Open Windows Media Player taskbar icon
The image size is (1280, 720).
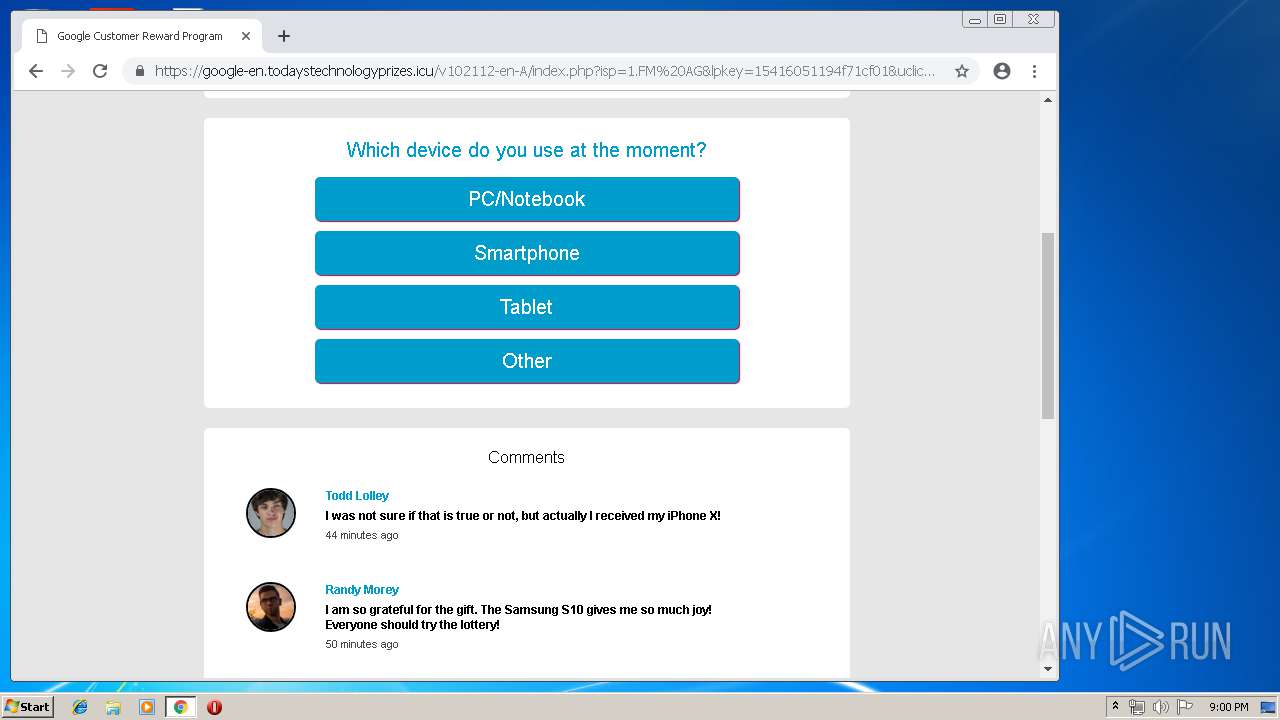(x=147, y=707)
